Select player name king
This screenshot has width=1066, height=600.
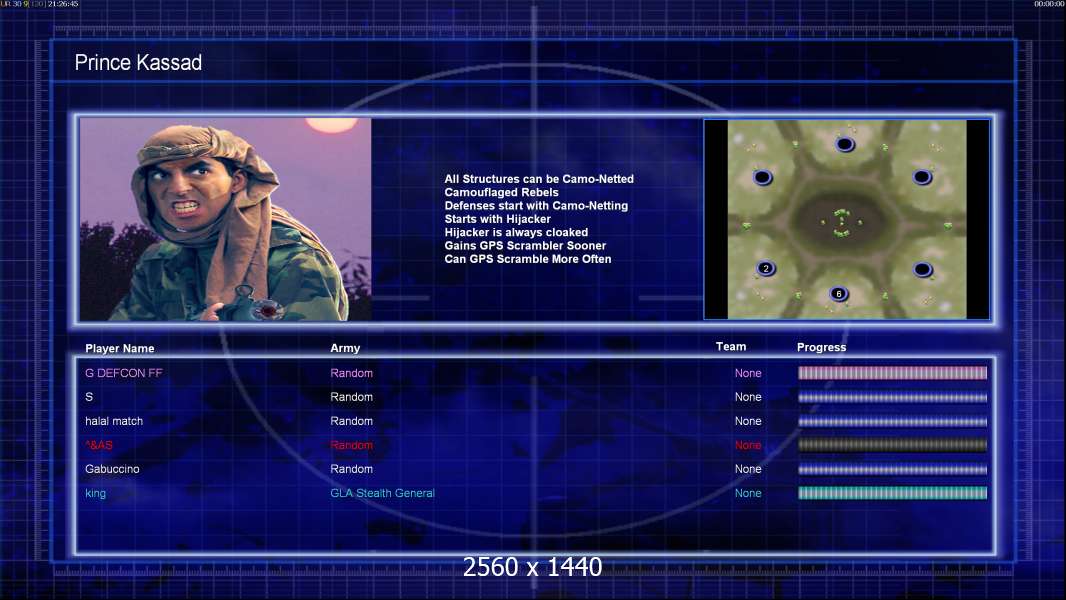click(x=95, y=493)
